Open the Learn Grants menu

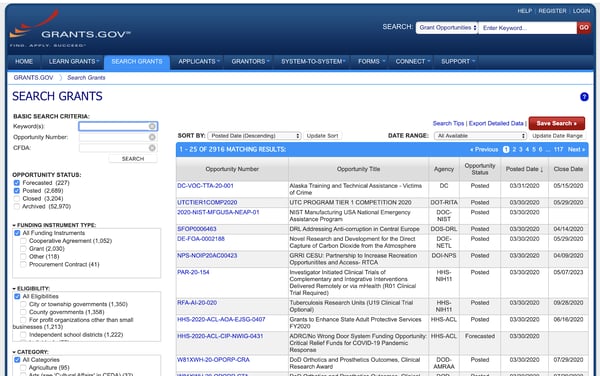click(73, 62)
